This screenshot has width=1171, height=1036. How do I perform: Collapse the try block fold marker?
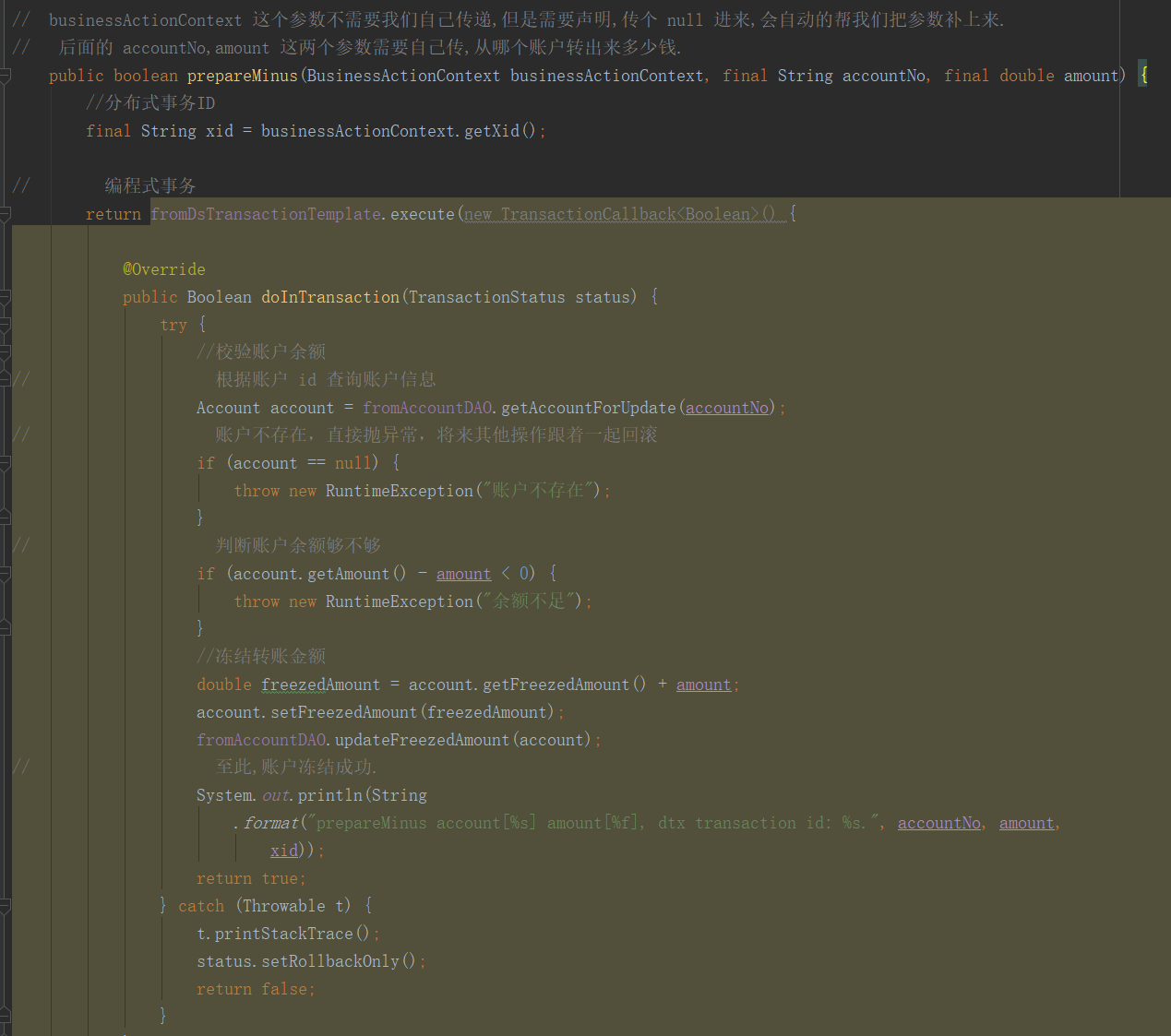click(x=5, y=325)
